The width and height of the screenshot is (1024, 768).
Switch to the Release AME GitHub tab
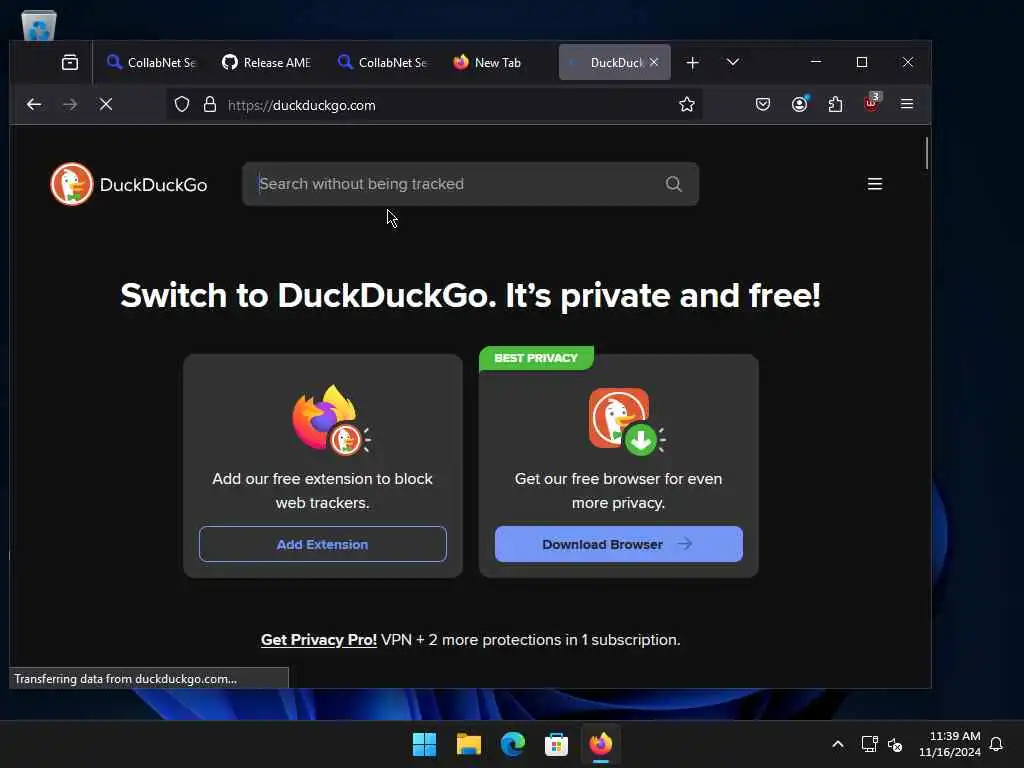click(x=266, y=63)
